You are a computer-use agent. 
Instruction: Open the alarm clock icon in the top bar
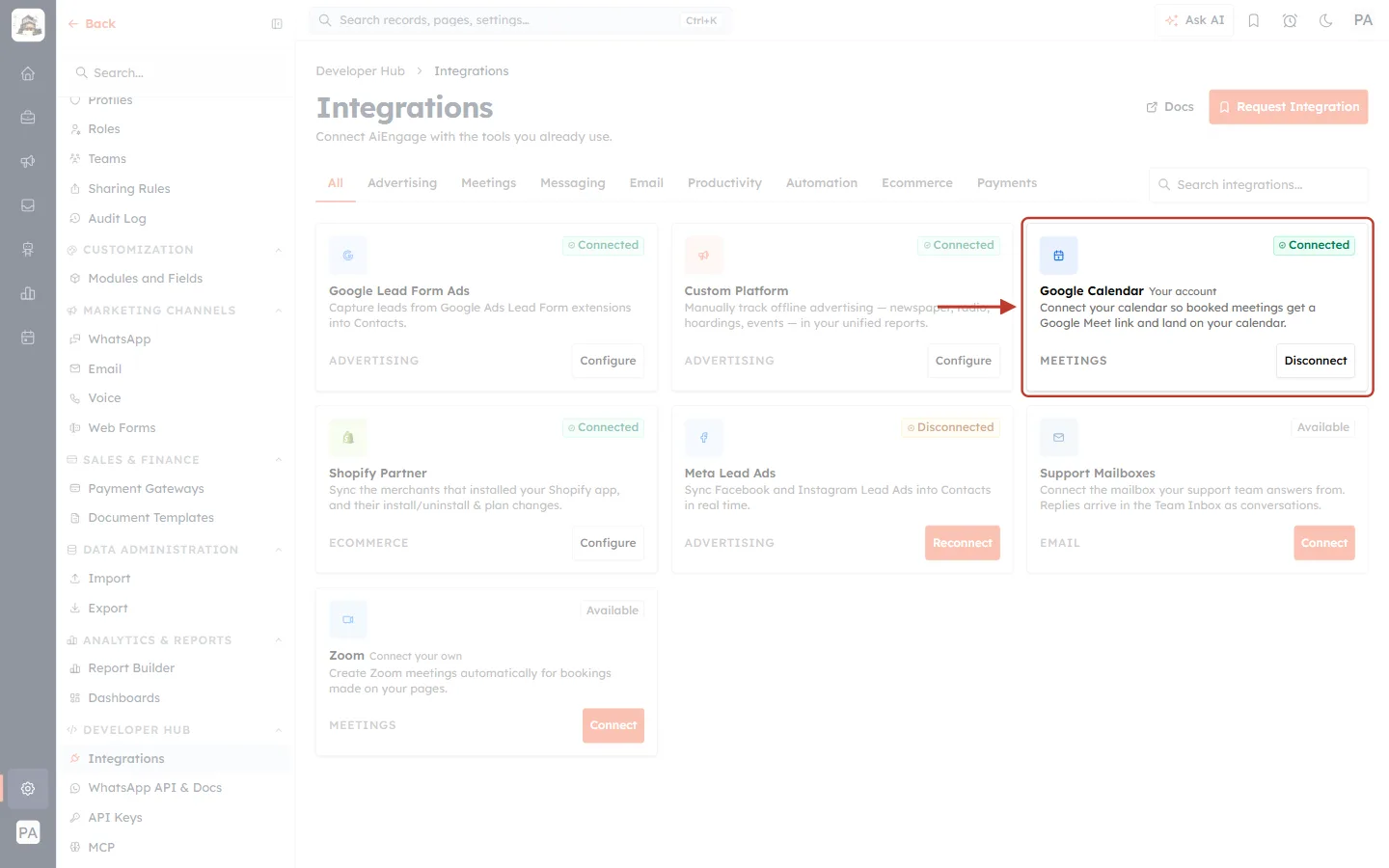[x=1290, y=20]
